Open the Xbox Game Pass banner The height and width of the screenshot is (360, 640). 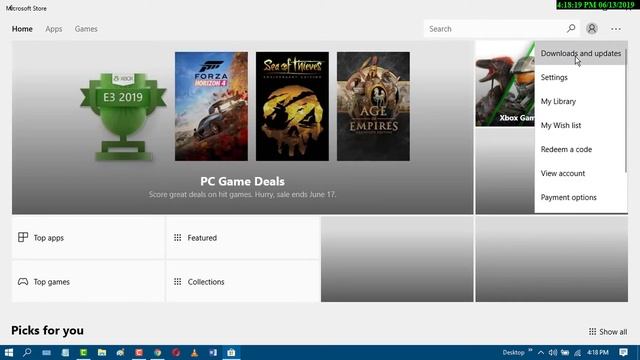click(x=505, y=84)
